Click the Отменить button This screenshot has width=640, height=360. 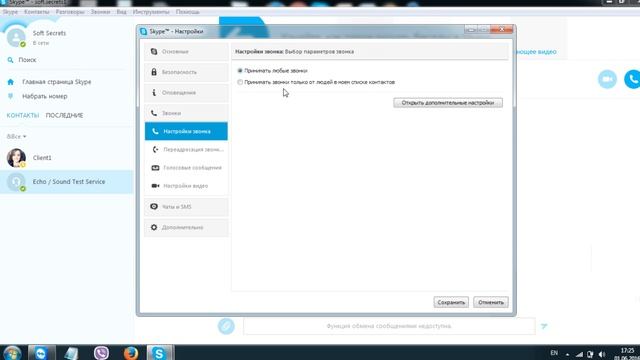click(x=491, y=302)
